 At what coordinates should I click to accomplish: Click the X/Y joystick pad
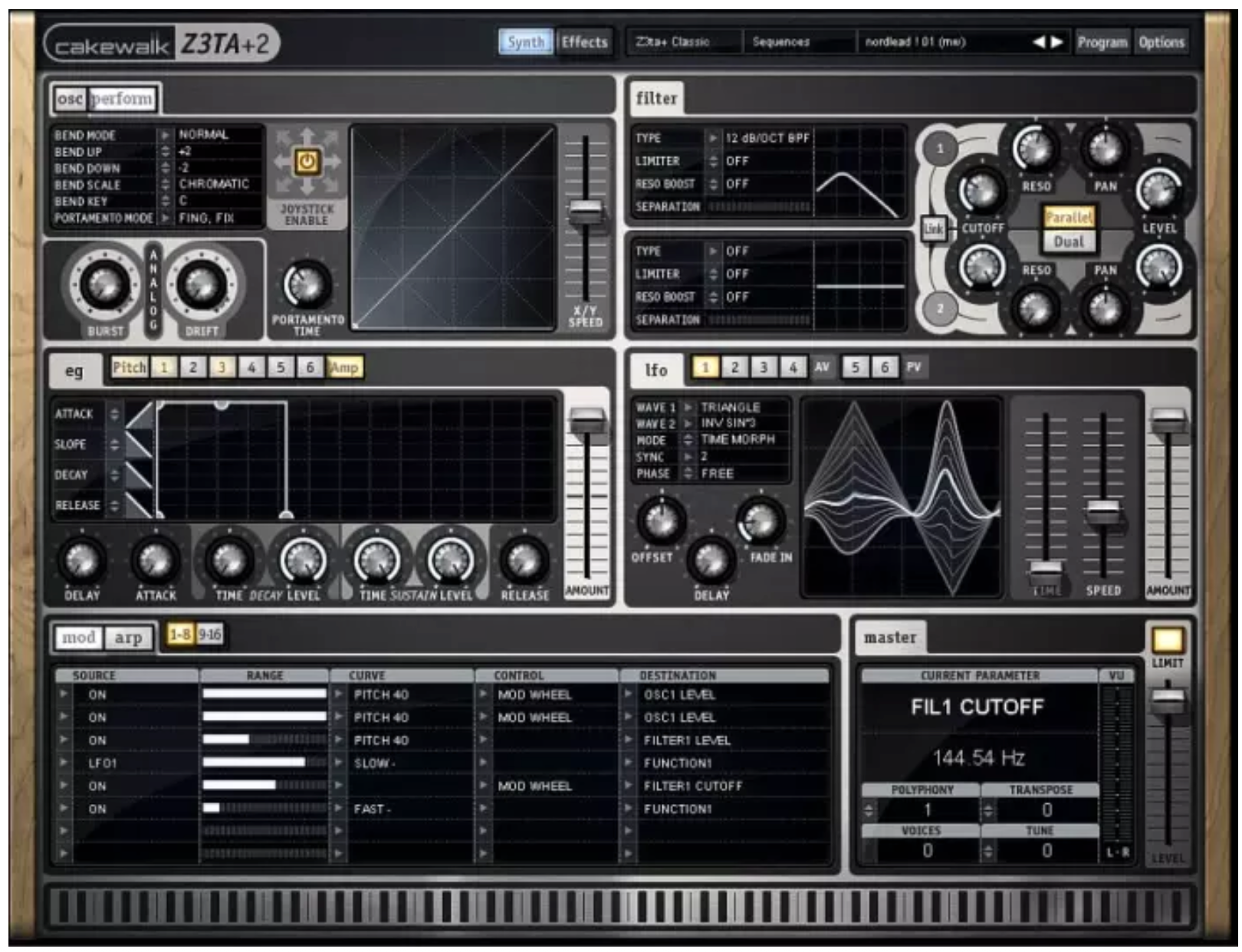point(453,228)
